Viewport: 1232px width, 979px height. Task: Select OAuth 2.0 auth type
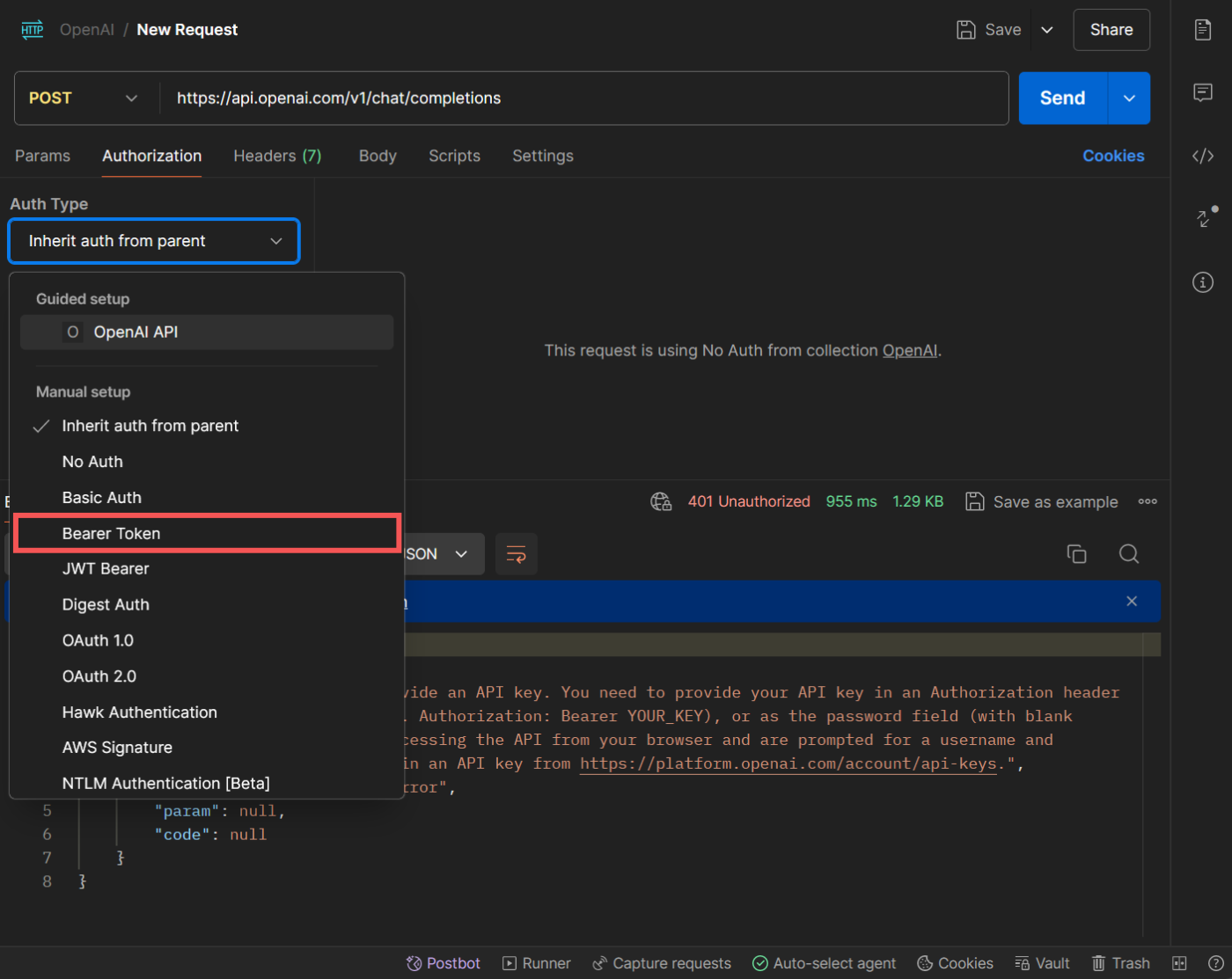(x=207, y=676)
